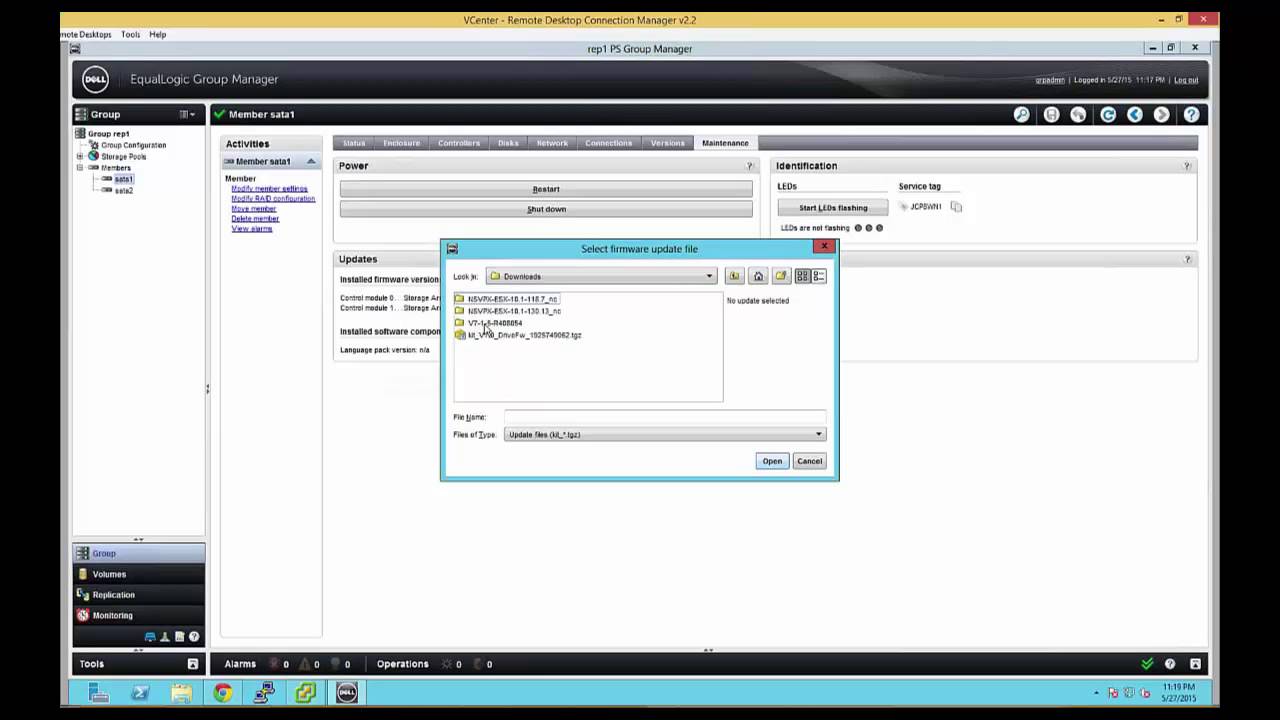This screenshot has width=1280, height=720.
Task: Click the save changes toolbar icon
Action: (x=1051, y=115)
